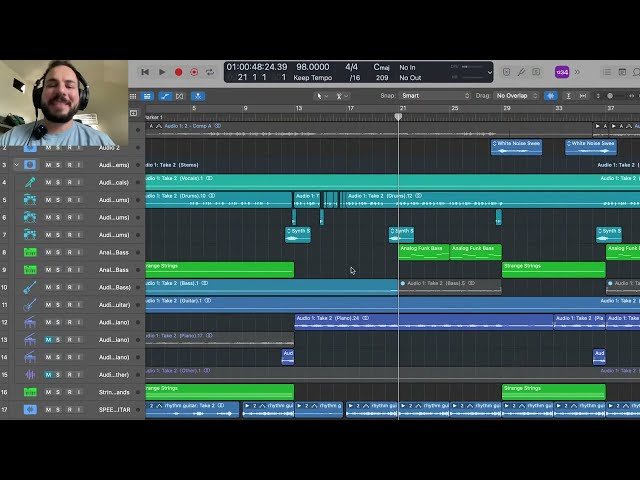The image size is (640, 480).
Task: Click the track name Audi...uitar)
Action: pyautogui.click(x=114, y=305)
